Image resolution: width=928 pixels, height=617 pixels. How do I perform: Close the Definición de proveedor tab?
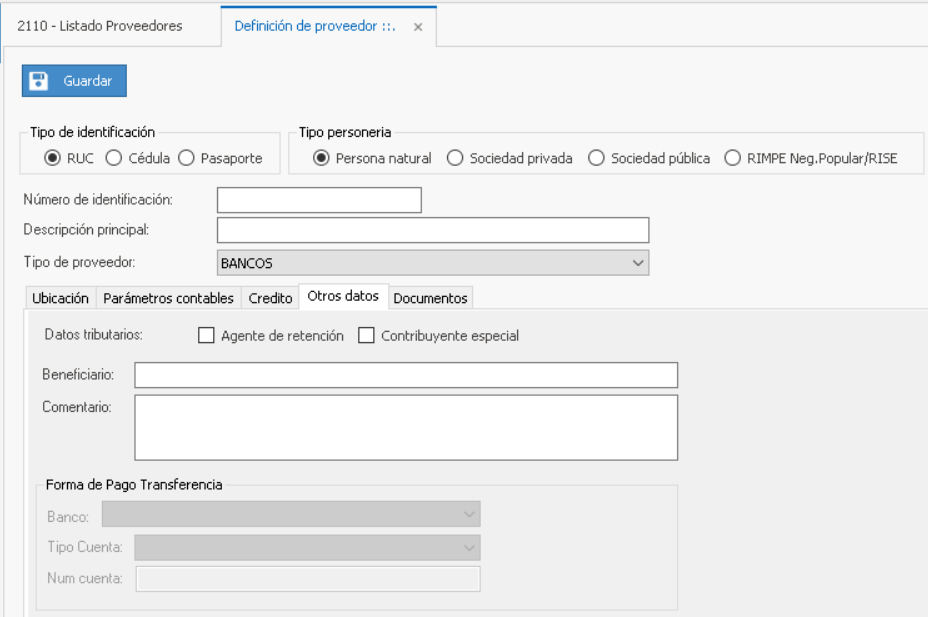click(418, 27)
